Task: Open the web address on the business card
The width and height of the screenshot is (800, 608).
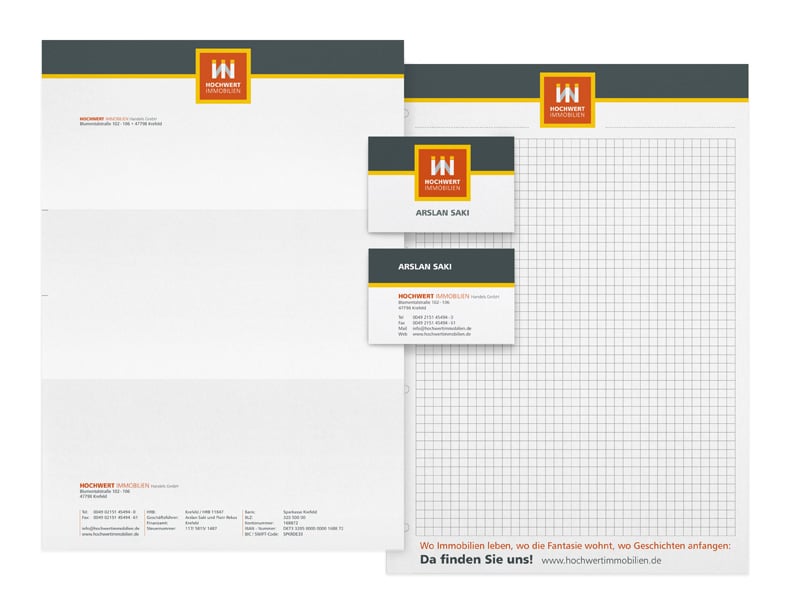Action: (x=441, y=334)
